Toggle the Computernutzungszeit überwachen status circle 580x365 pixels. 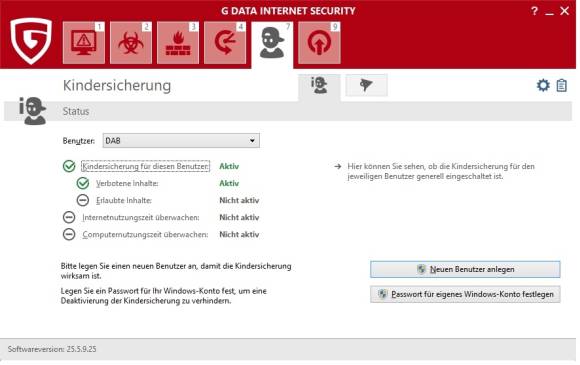[x=69, y=234]
